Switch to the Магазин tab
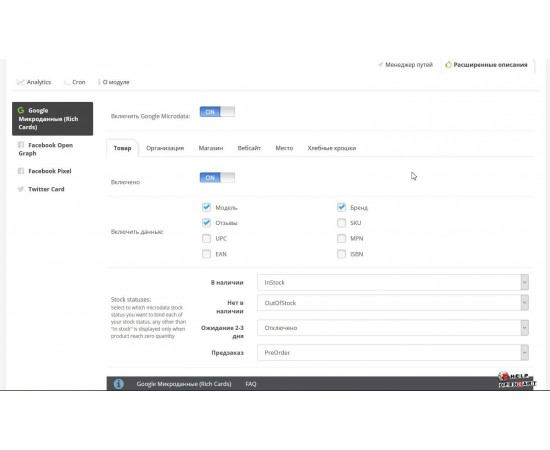Viewport: 550px width, 450px height. tap(211, 148)
